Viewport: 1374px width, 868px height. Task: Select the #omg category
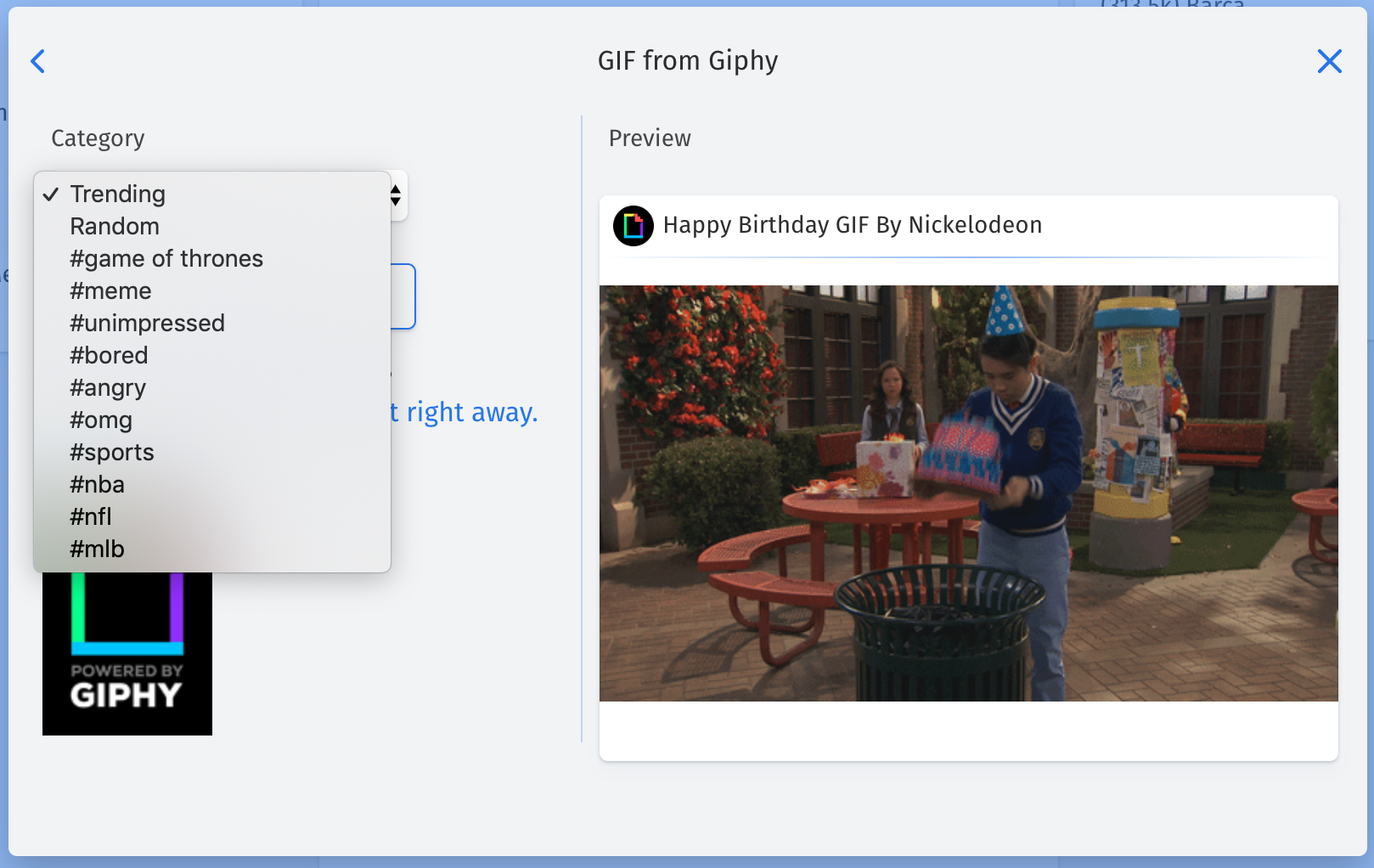(211, 420)
